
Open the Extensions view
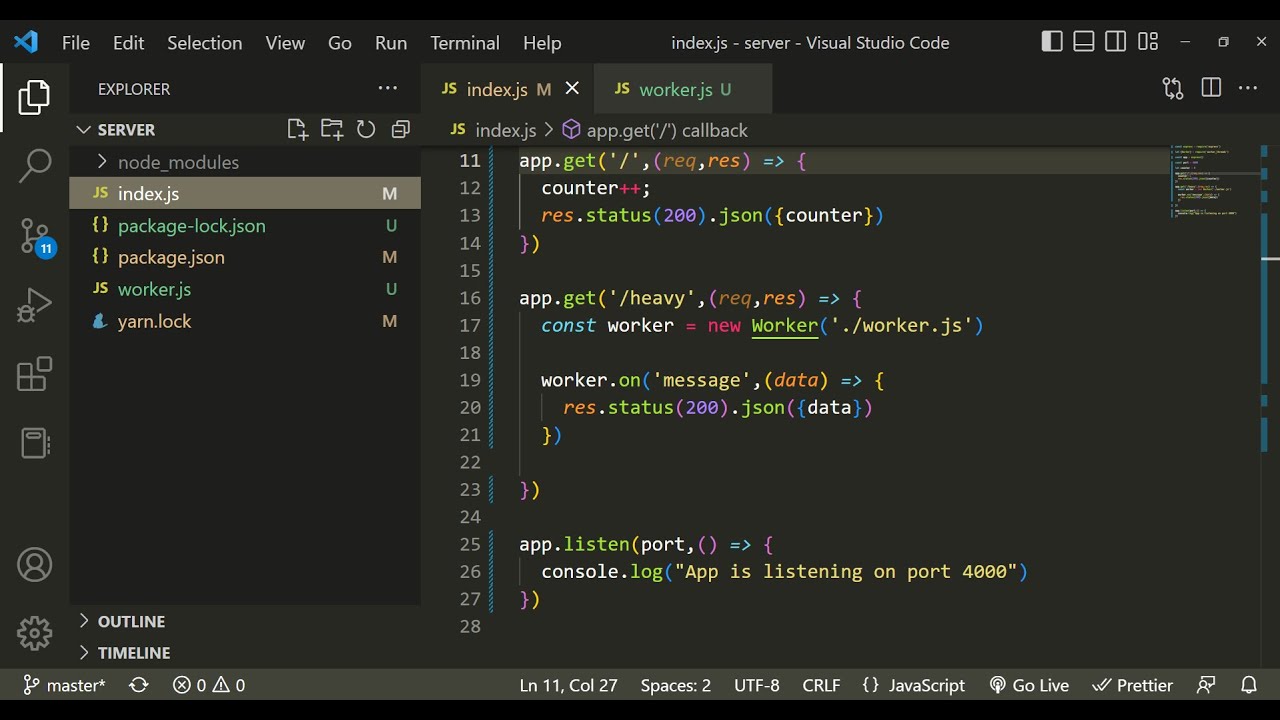(x=35, y=375)
